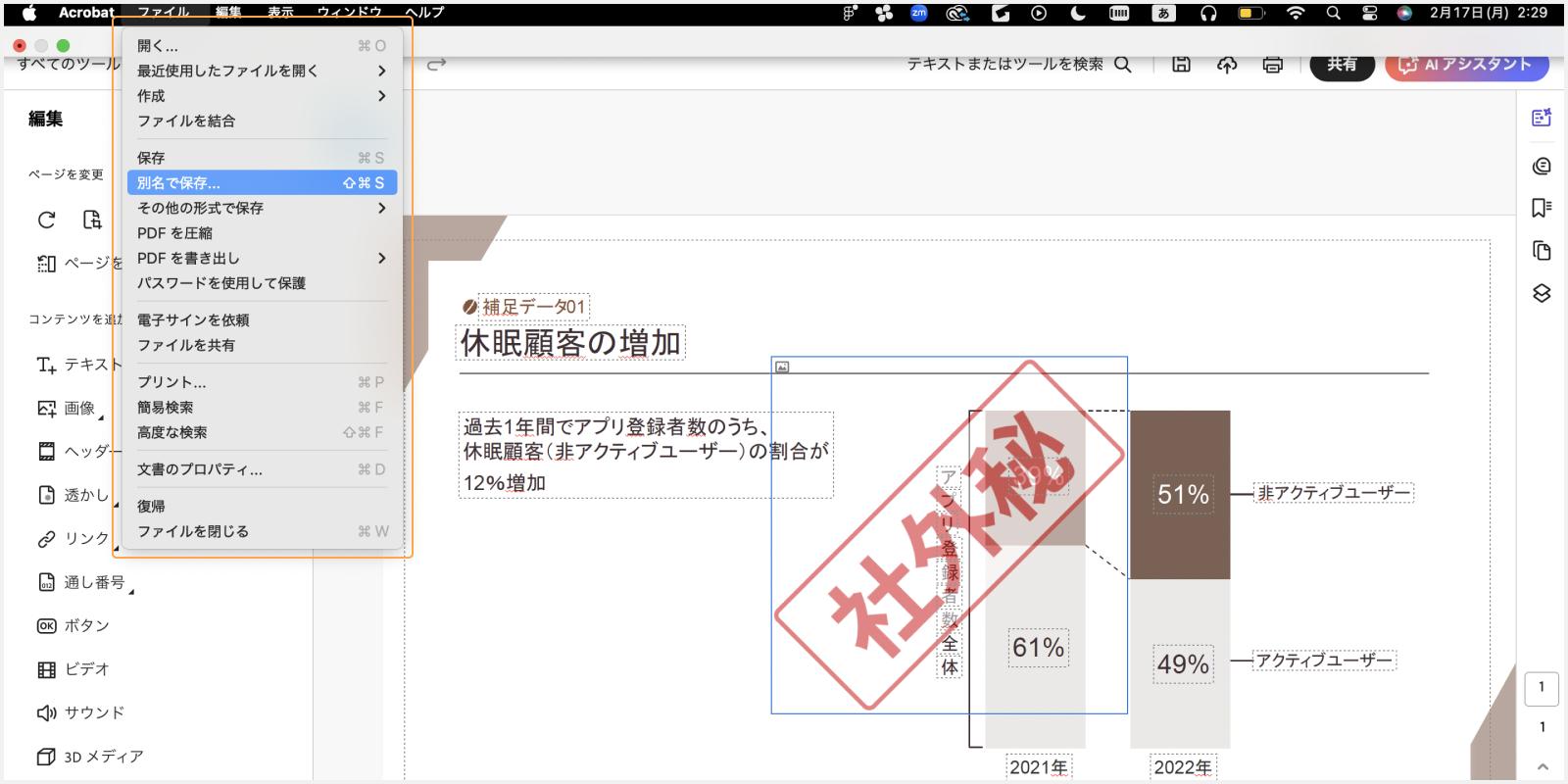
Task: Open the comments panel icon in right rail
Action: click(x=1542, y=166)
